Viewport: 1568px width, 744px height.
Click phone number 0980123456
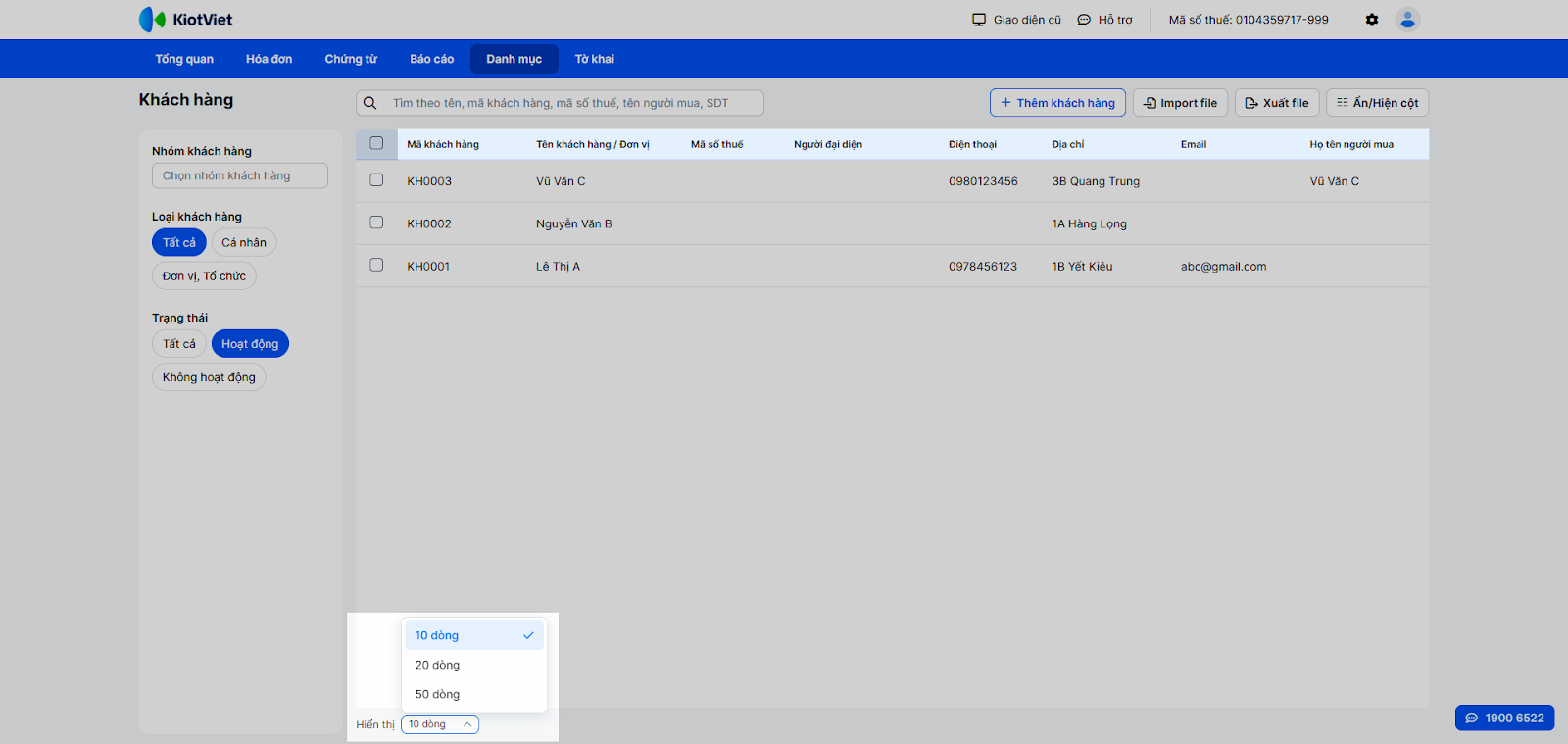point(983,181)
